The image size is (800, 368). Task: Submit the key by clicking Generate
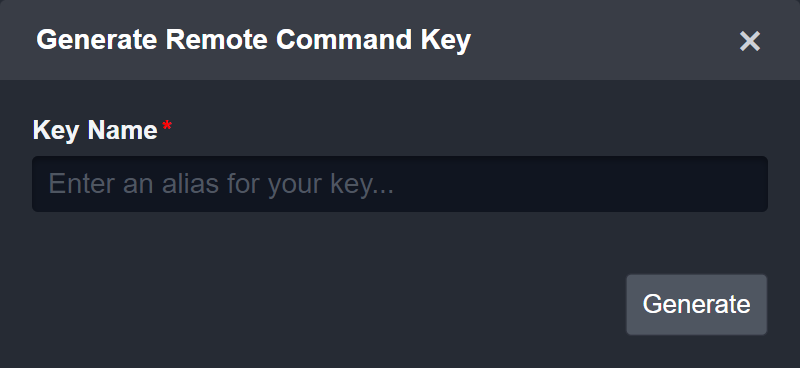click(696, 305)
